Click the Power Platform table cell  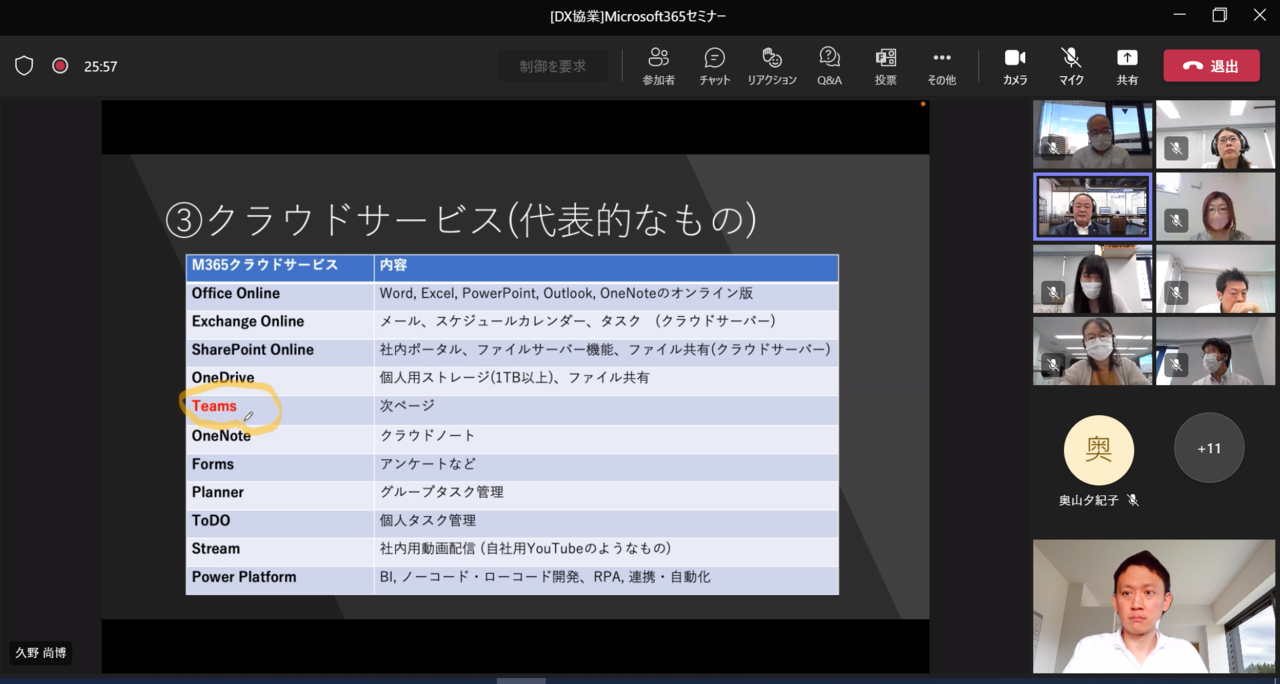coord(280,578)
